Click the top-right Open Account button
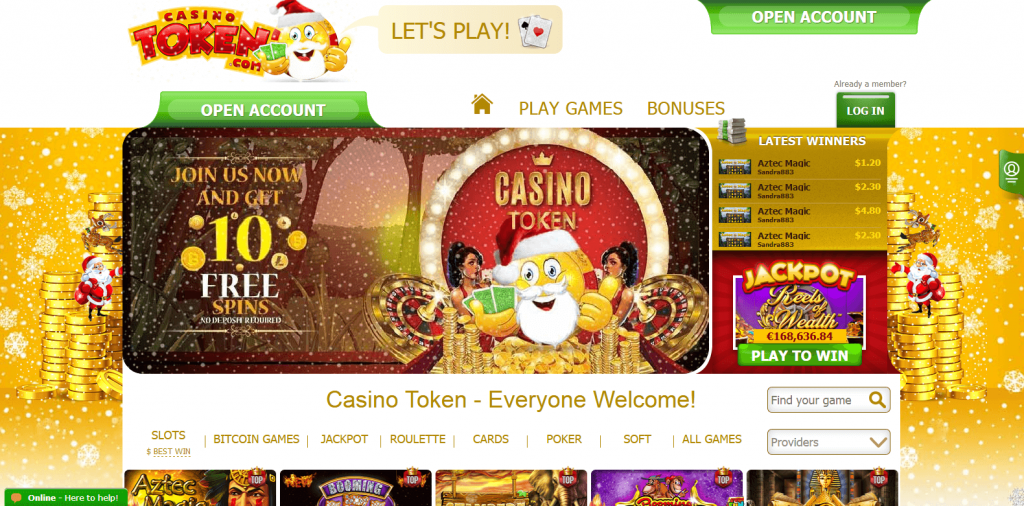The image size is (1024, 506). 814,18
